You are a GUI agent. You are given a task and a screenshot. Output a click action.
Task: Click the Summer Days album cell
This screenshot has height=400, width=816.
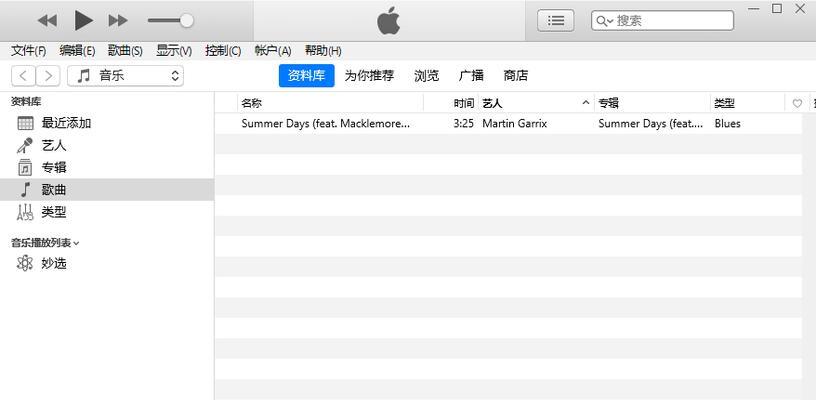coord(651,124)
